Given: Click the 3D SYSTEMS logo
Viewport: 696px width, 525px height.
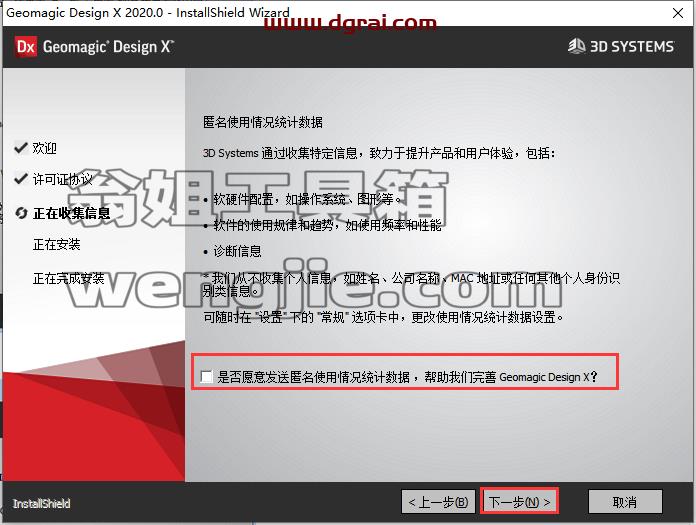Looking at the screenshot, I should pyautogui.click(x=621, y=46).
